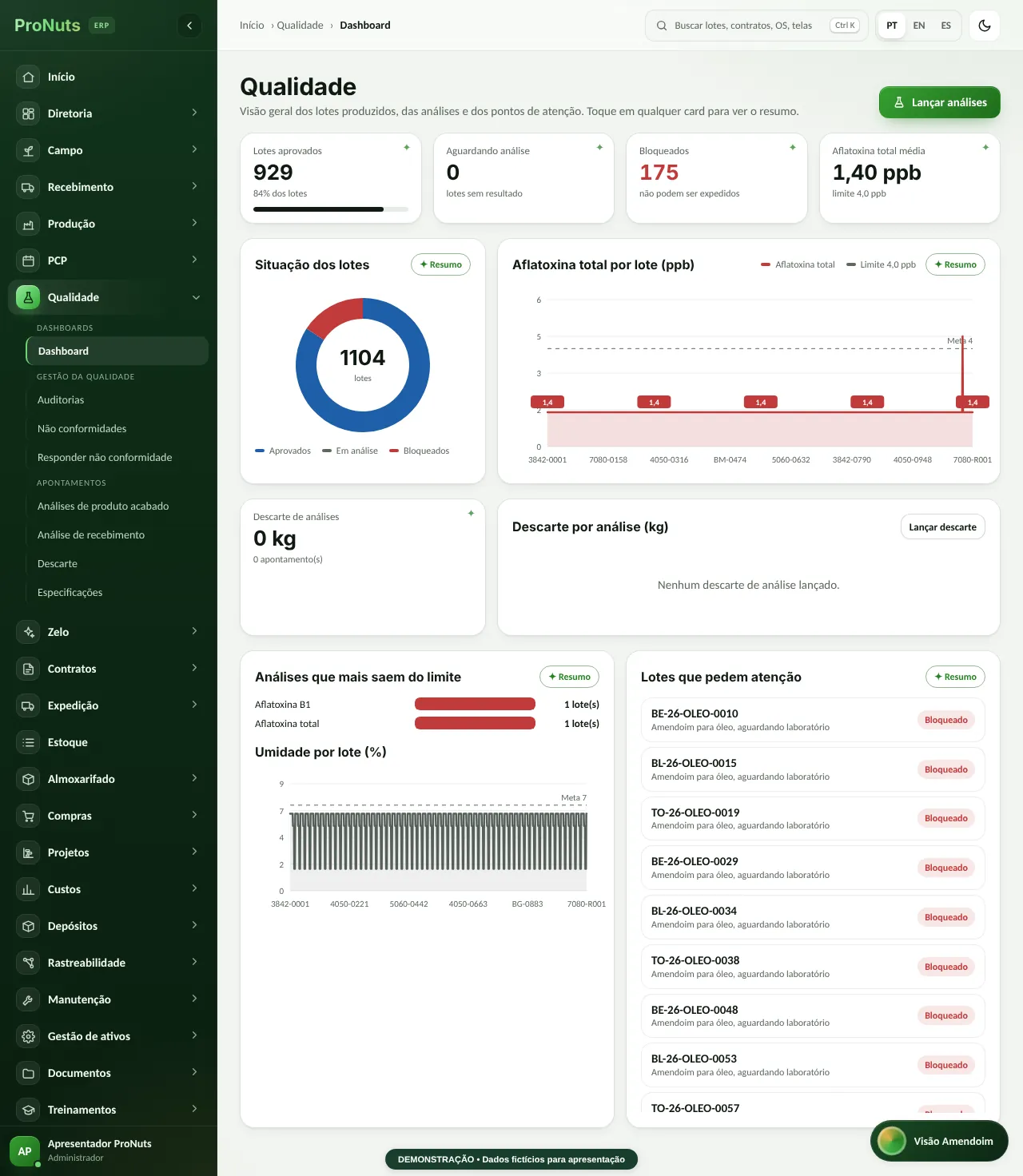Image resolution: width=1023 pixels, height=1176 pixels.
Task: Click the Almoxarifado box icon
Action: pyautogui.click(x=28, y=779)
